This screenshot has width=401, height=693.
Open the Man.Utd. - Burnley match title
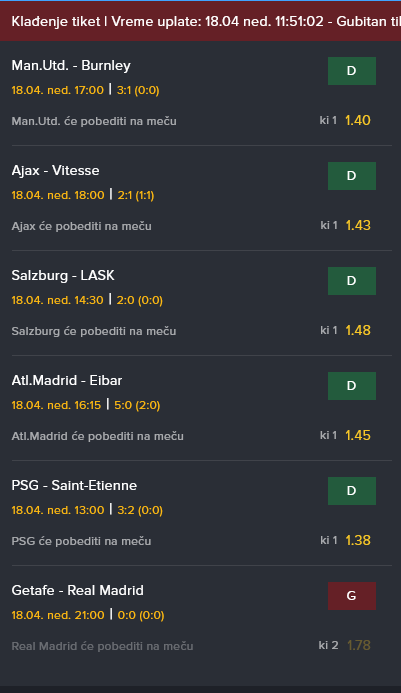[x=71, y=65]
